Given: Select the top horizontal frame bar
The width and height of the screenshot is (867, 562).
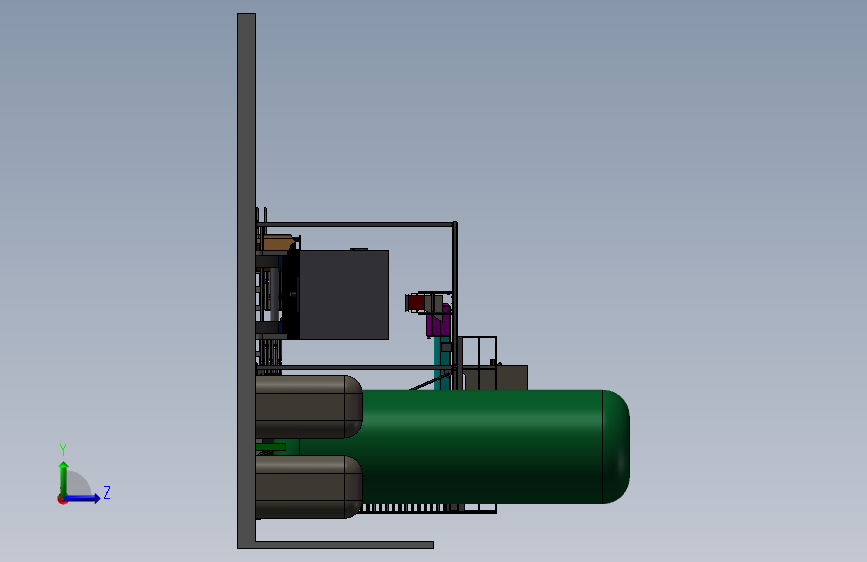Looking at the screenshot, I should coord(357,224).
